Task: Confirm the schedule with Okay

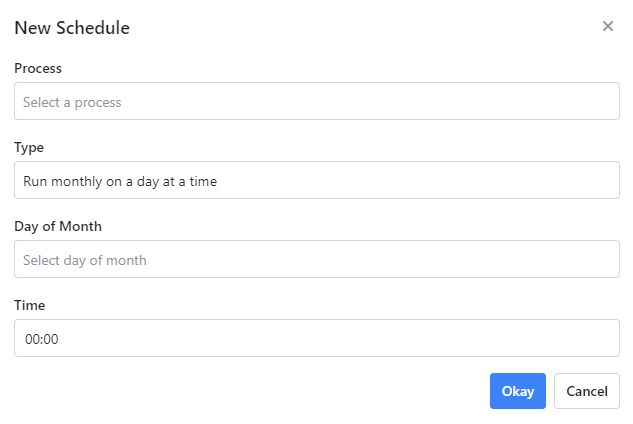Action: coord(517,391)
